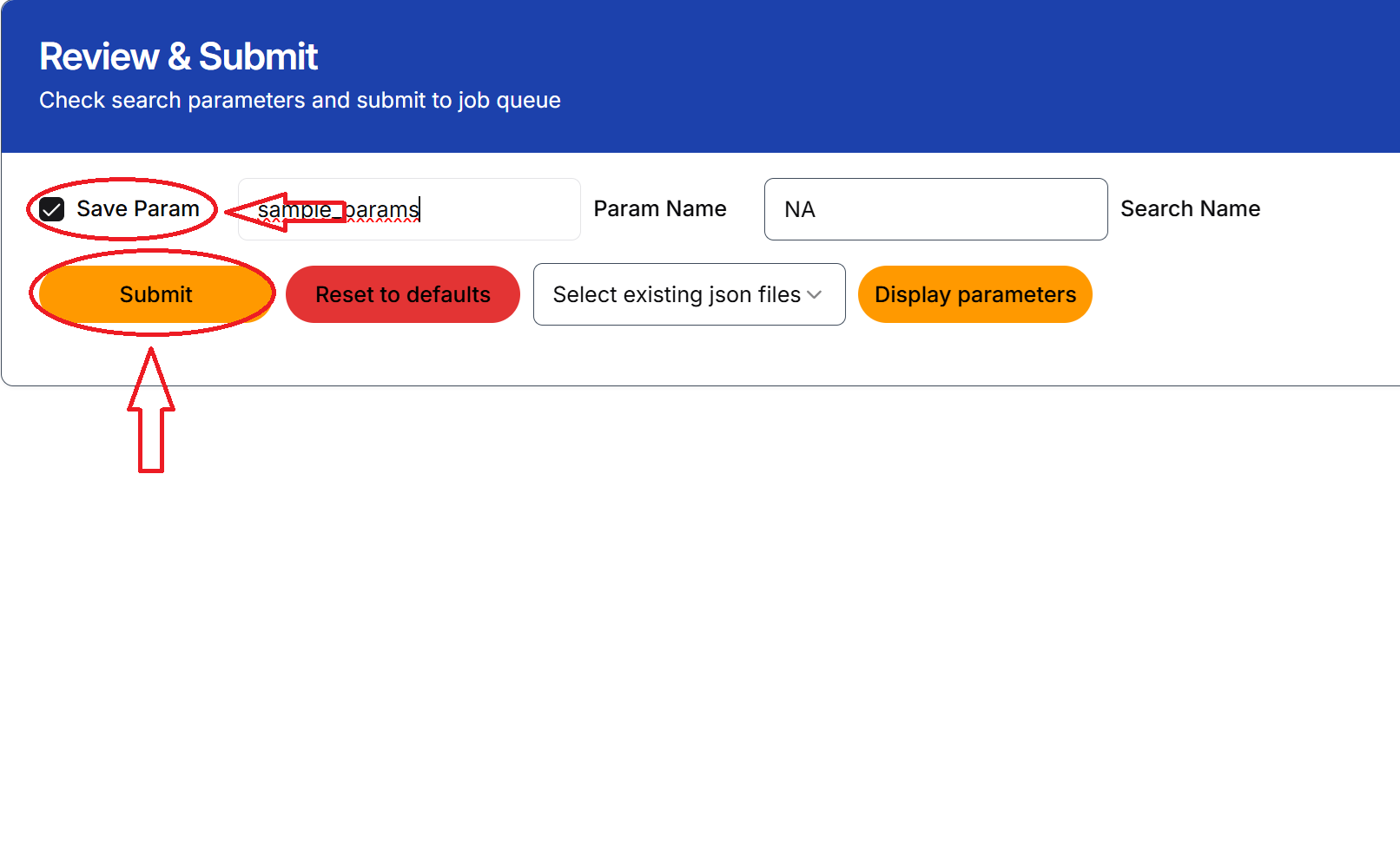Click the orange Submit button

[x=155, y=294]
